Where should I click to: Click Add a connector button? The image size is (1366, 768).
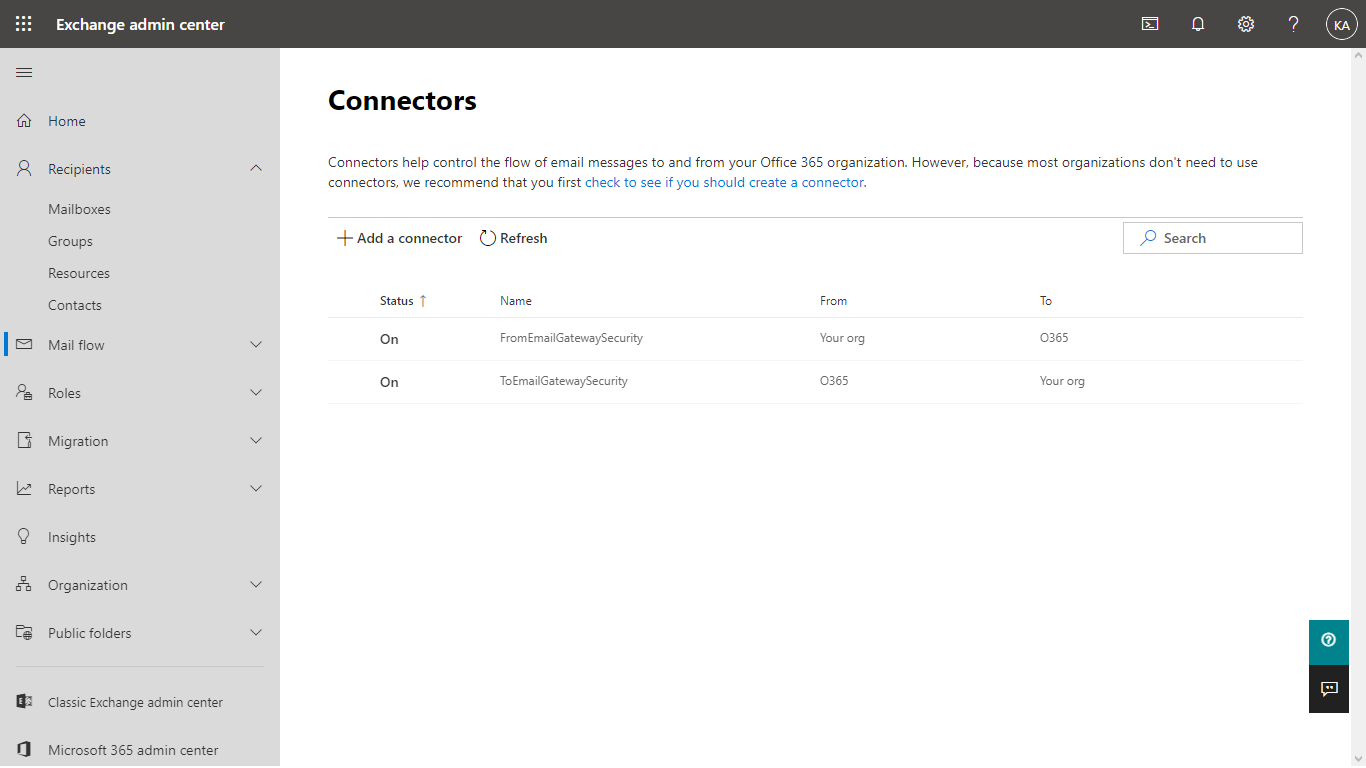pos(399,238)
